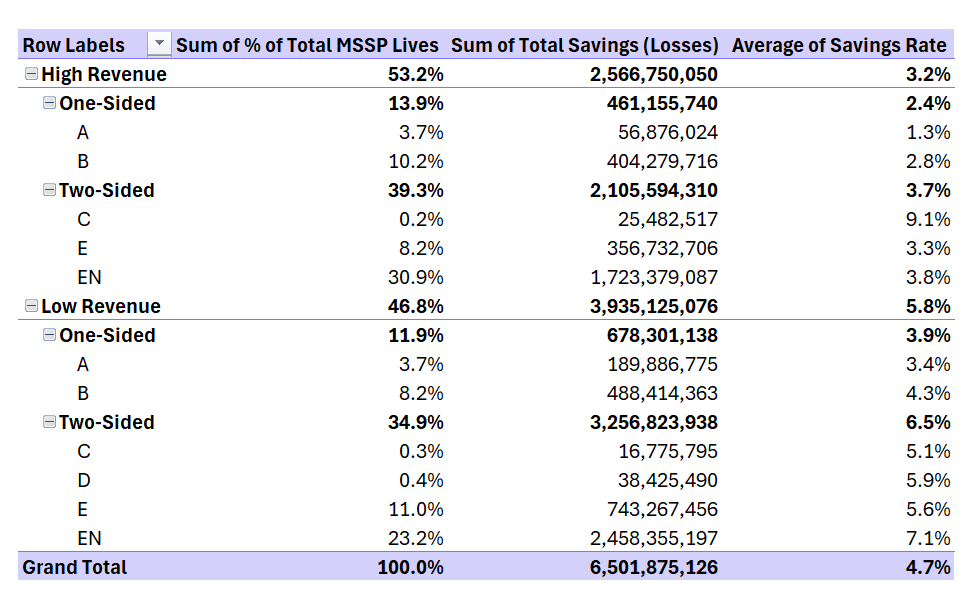Collapse Two-Sided under Low Revenue
This screenshot has height=611, width=974.
[x=49, y=423]
